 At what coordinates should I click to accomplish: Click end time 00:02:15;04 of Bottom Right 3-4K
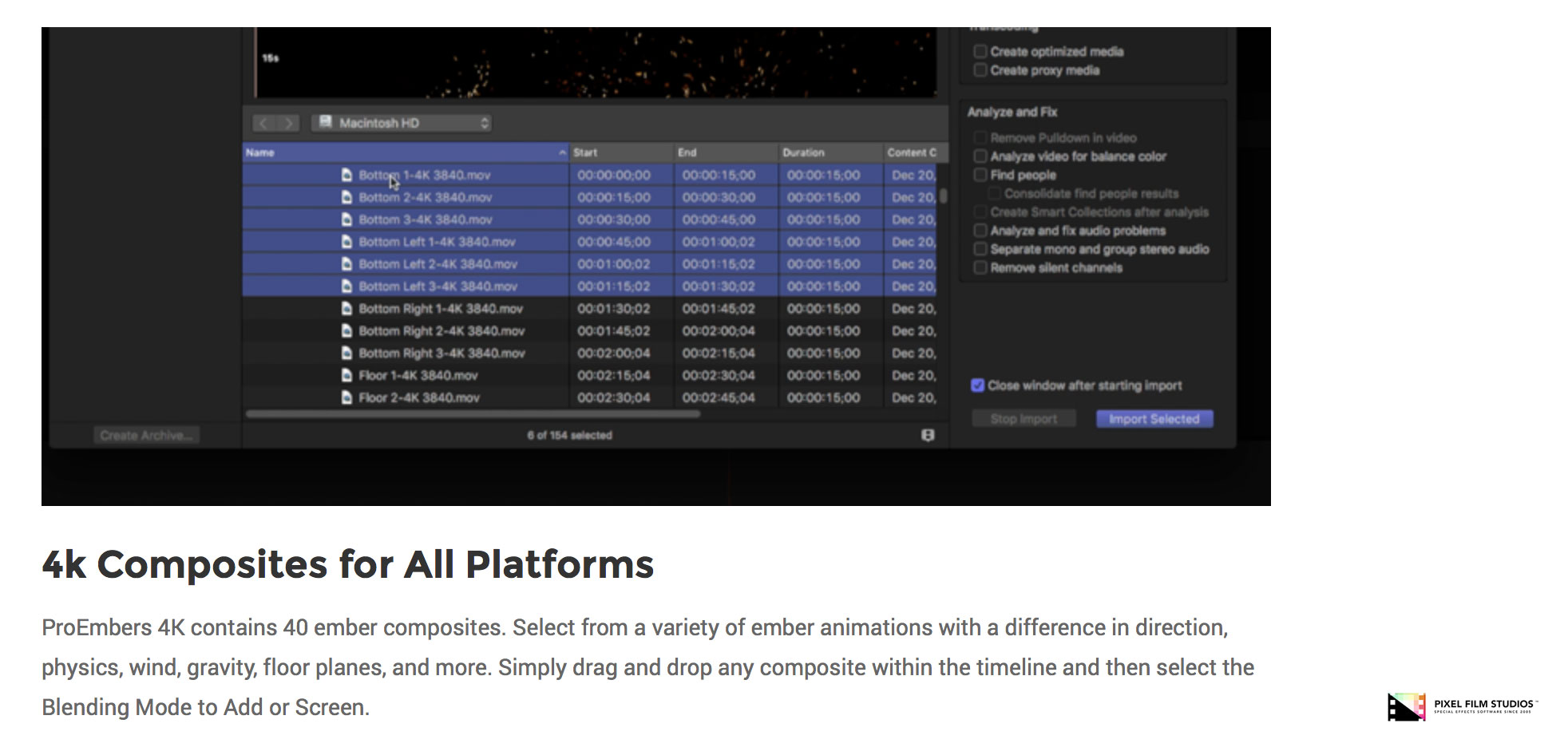tap(719, 353)
